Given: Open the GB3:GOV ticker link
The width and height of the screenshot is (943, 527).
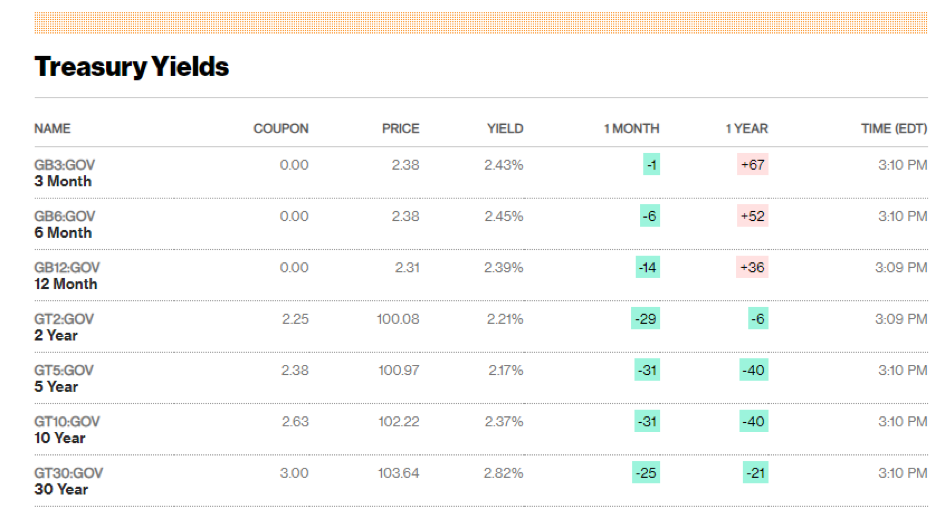Looking at the screenshot, I should tap(64, 165).
